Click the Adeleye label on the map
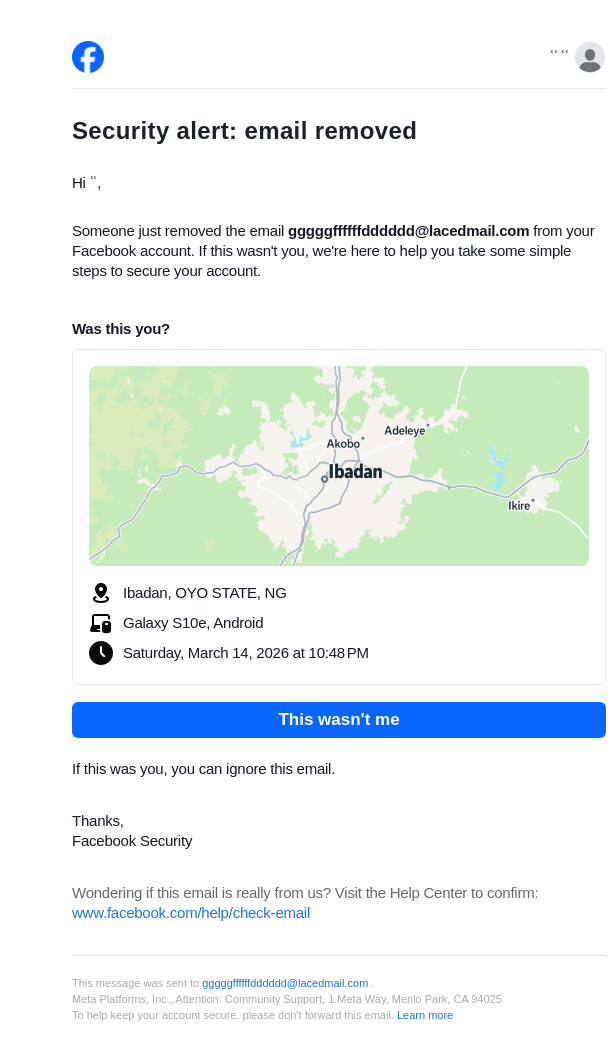614x1061 pixels. coord(405,431)
